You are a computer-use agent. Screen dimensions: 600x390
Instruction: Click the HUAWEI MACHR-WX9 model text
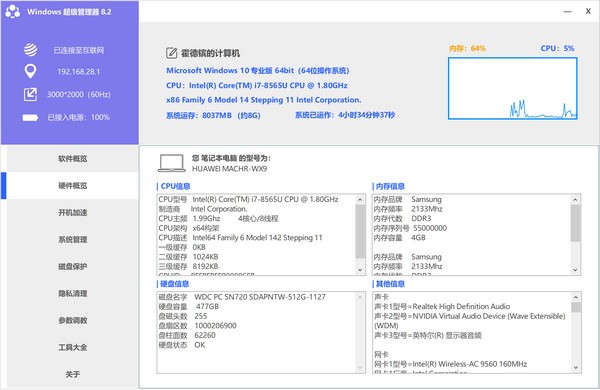[230, 169]
